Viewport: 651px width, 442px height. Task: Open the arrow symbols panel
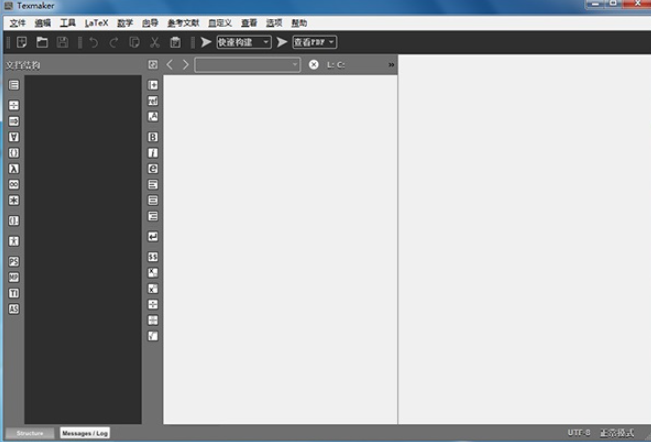pyautogui.click(x=14, y=121)
